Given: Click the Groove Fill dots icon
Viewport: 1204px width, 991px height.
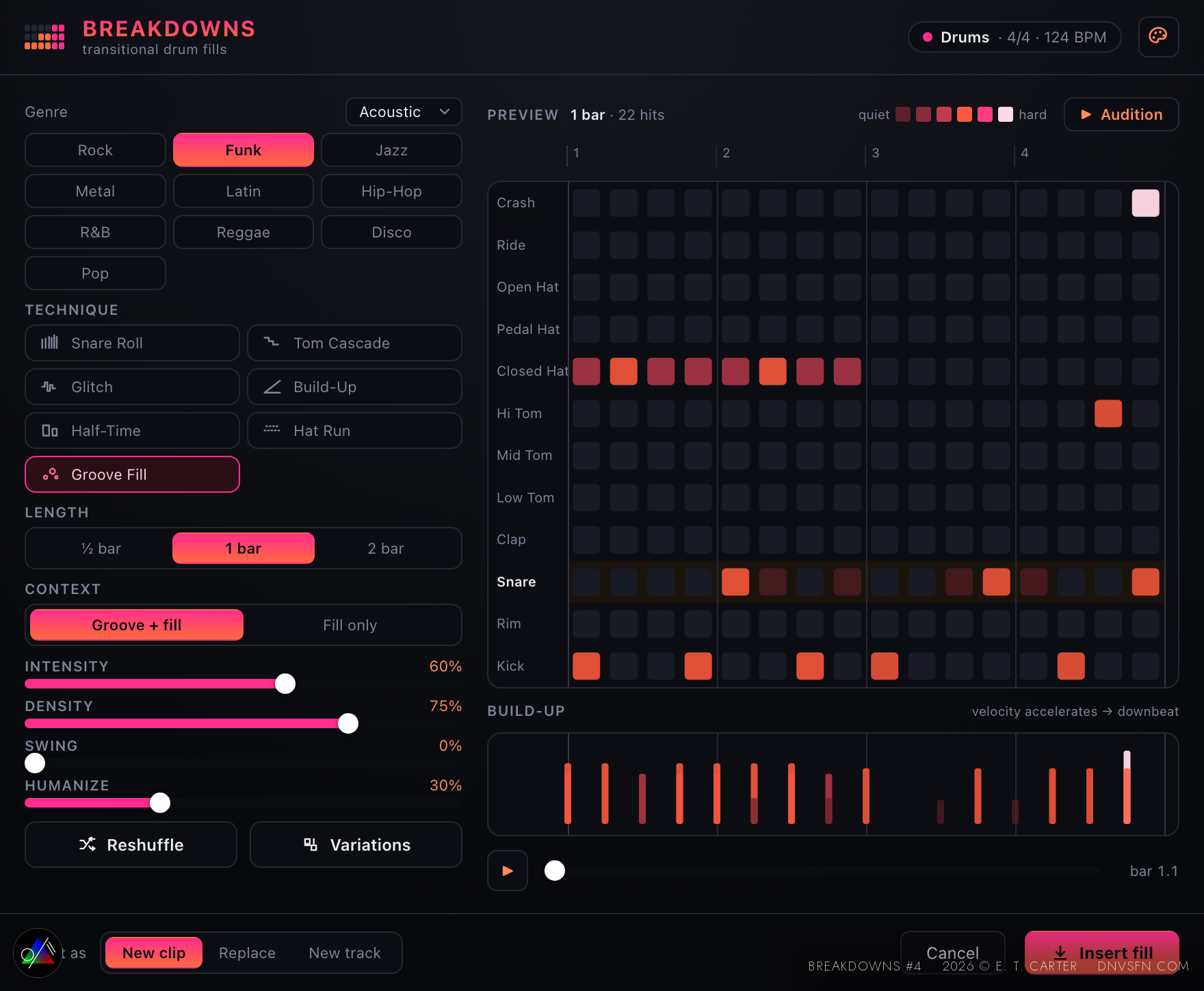Looking at the screenshot, I should click(x=51, y=474).
